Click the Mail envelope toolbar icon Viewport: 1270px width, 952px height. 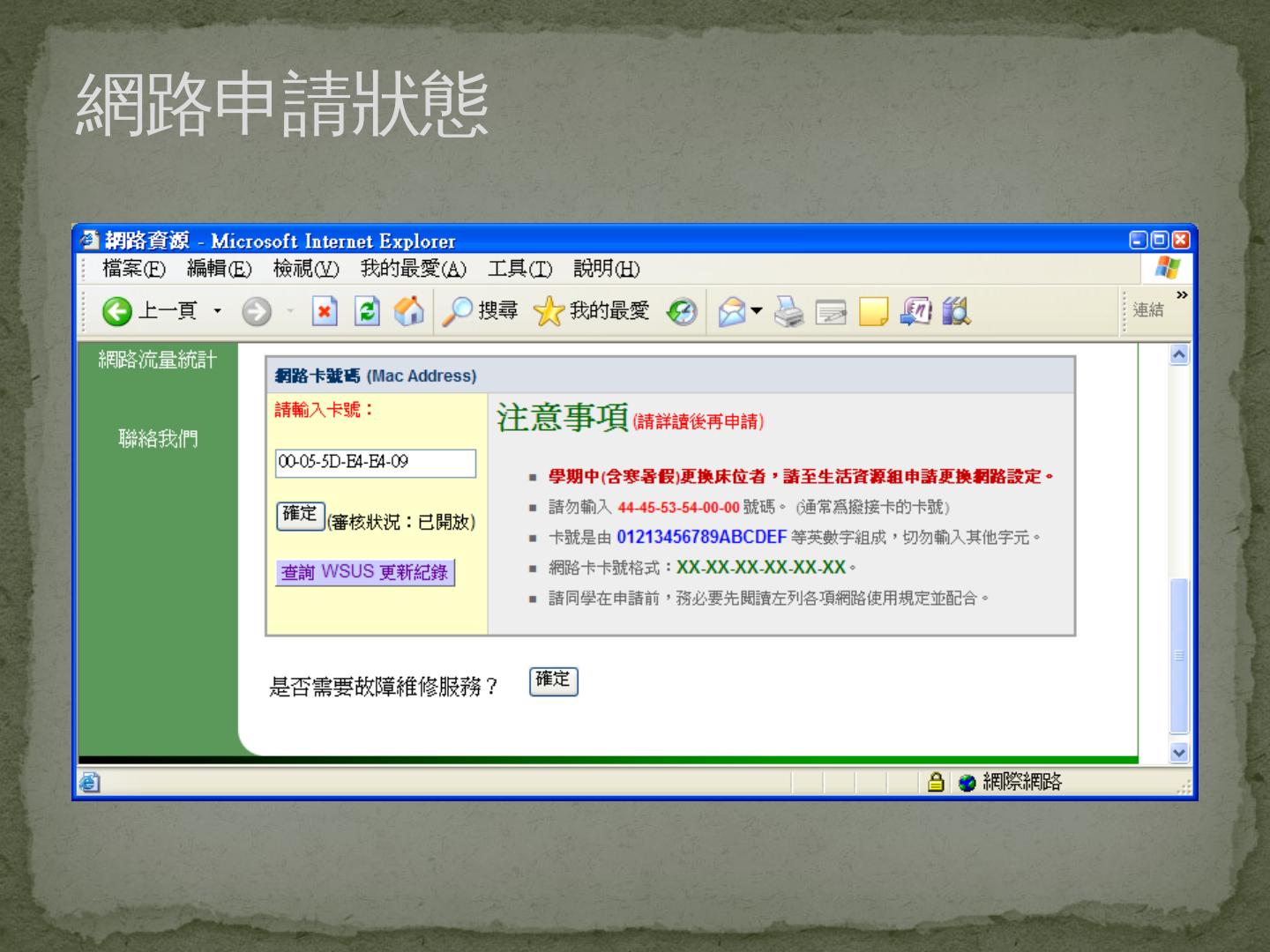[732, 311]
